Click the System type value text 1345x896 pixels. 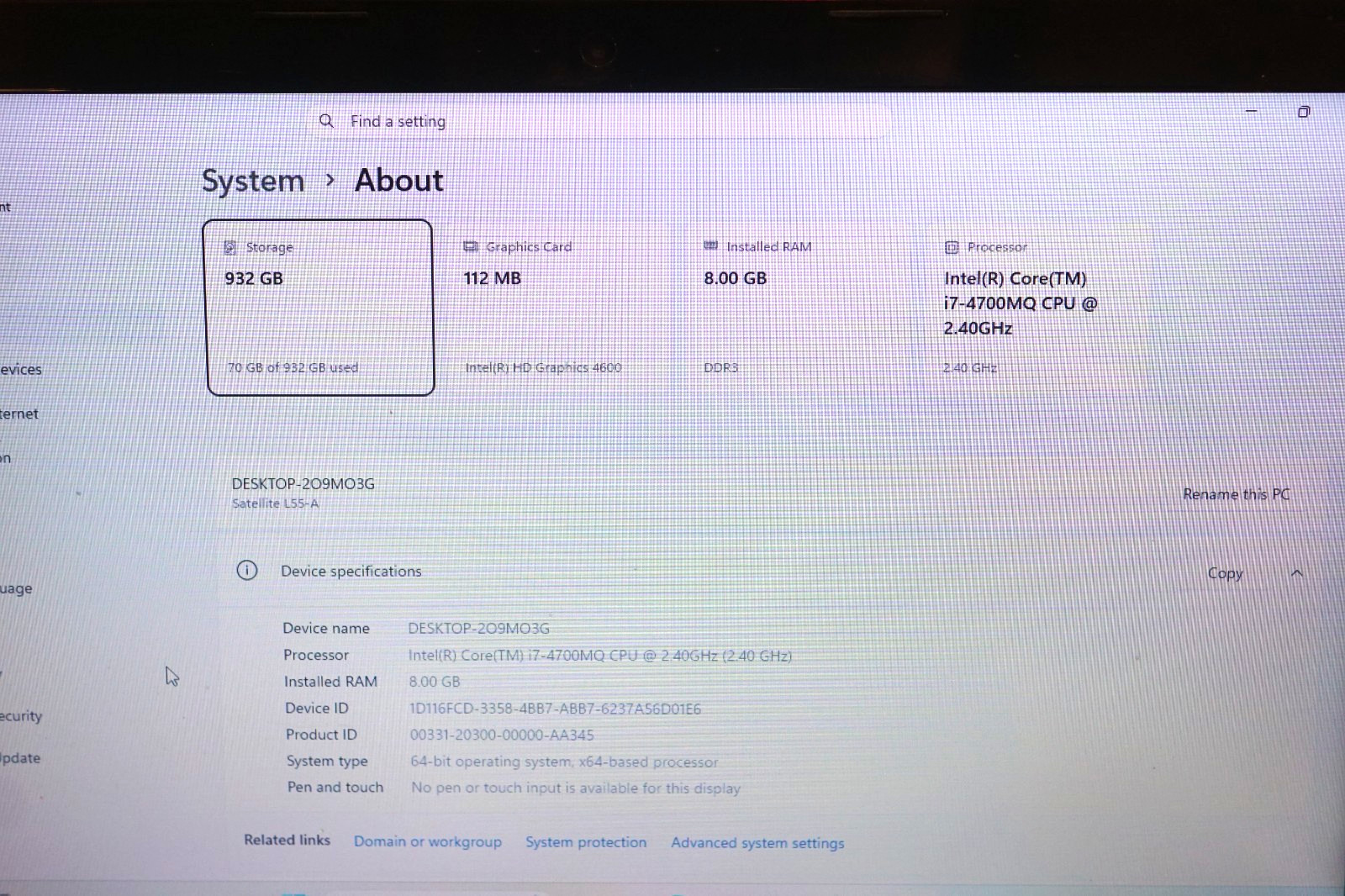pyautogui.click(x=564, y=762)
